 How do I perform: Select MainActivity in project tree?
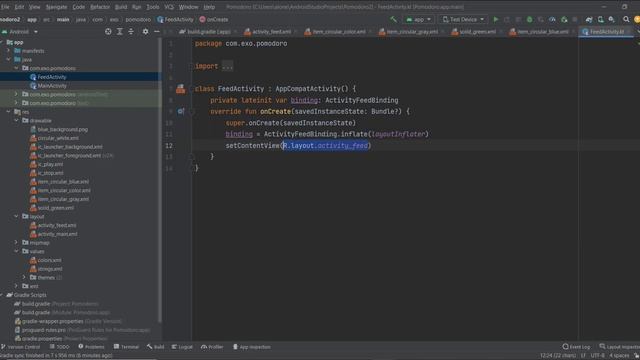point(52,86)
